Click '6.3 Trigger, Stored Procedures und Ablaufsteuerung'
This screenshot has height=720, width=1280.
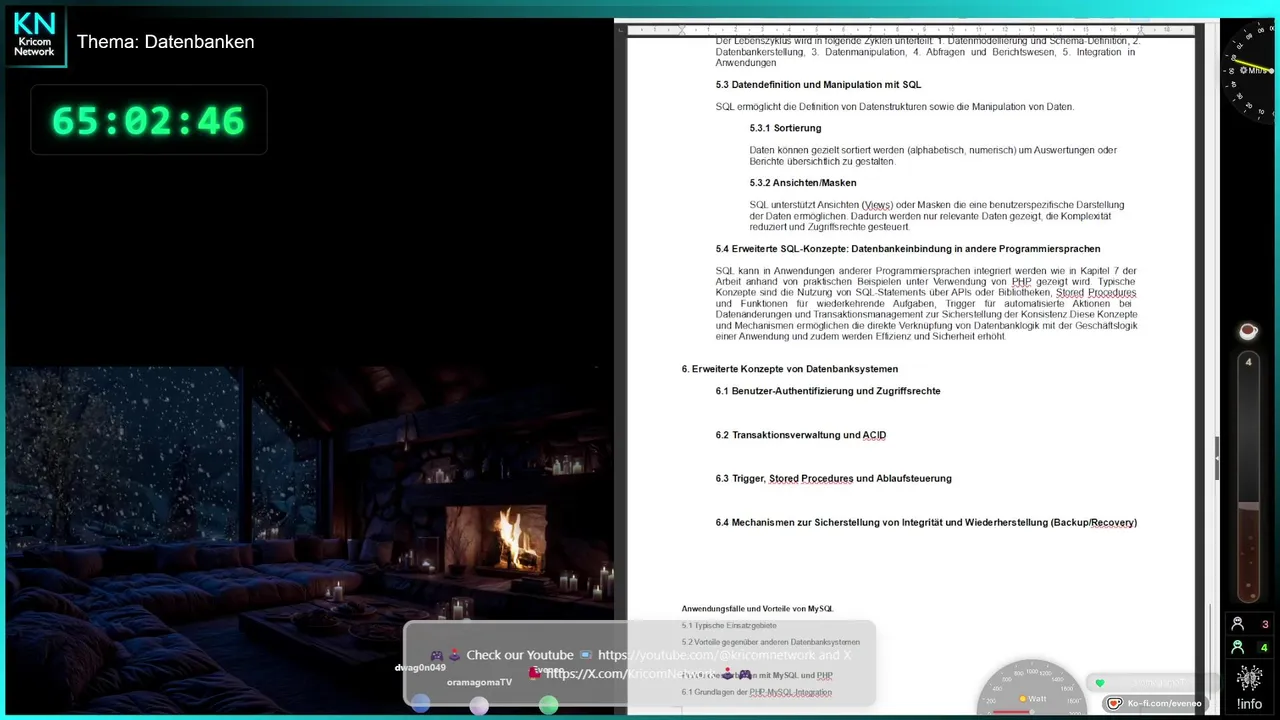click(x=833, y=478)
